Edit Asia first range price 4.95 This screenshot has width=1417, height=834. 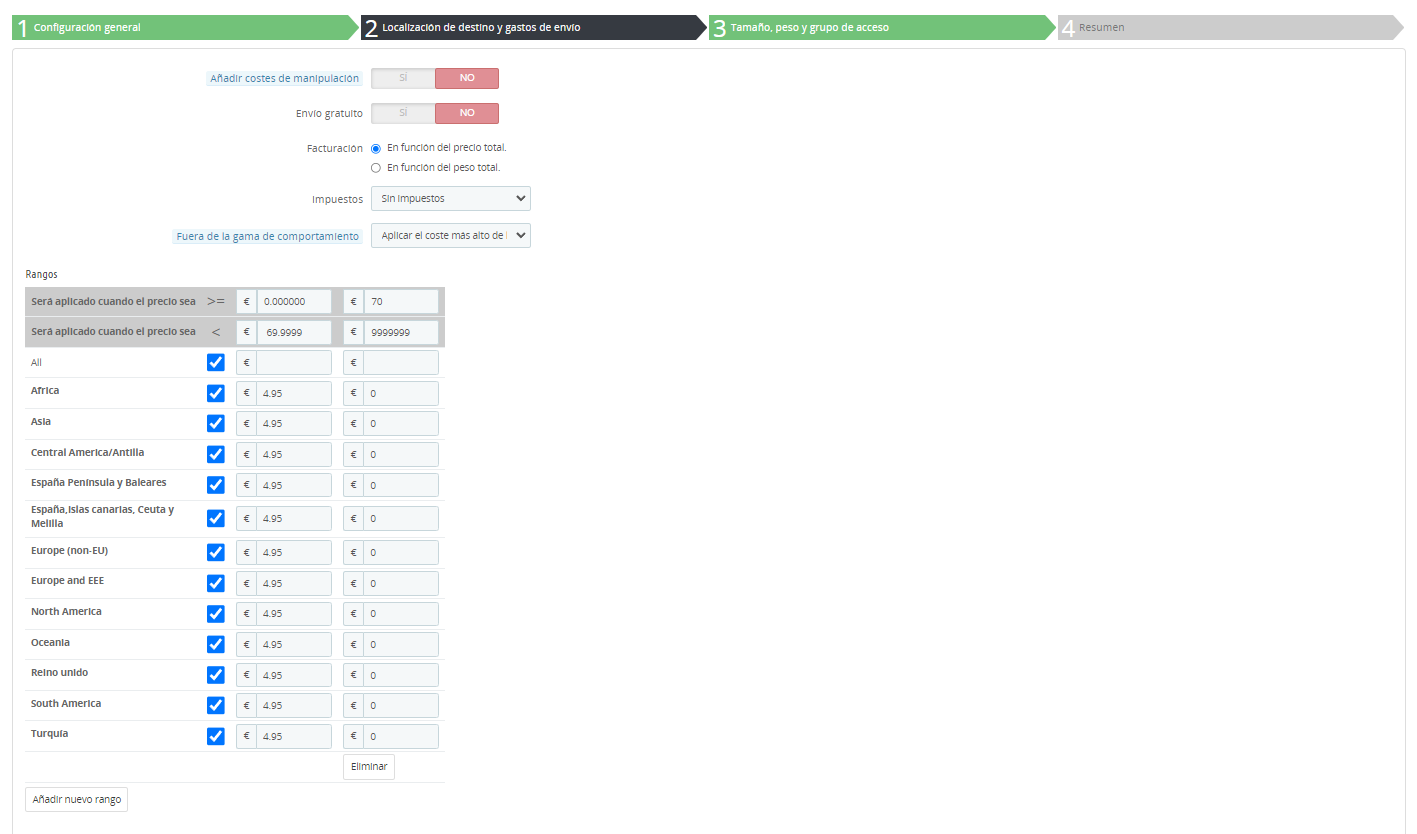click(x=294, y=424)
